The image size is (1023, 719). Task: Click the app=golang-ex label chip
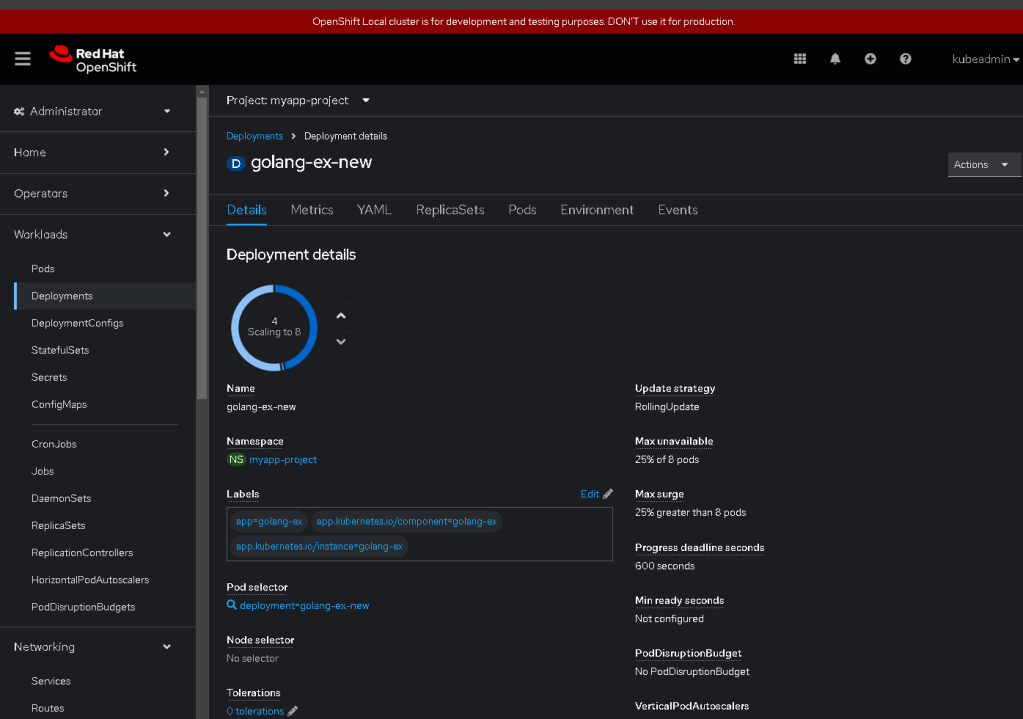tap(269, 521)
